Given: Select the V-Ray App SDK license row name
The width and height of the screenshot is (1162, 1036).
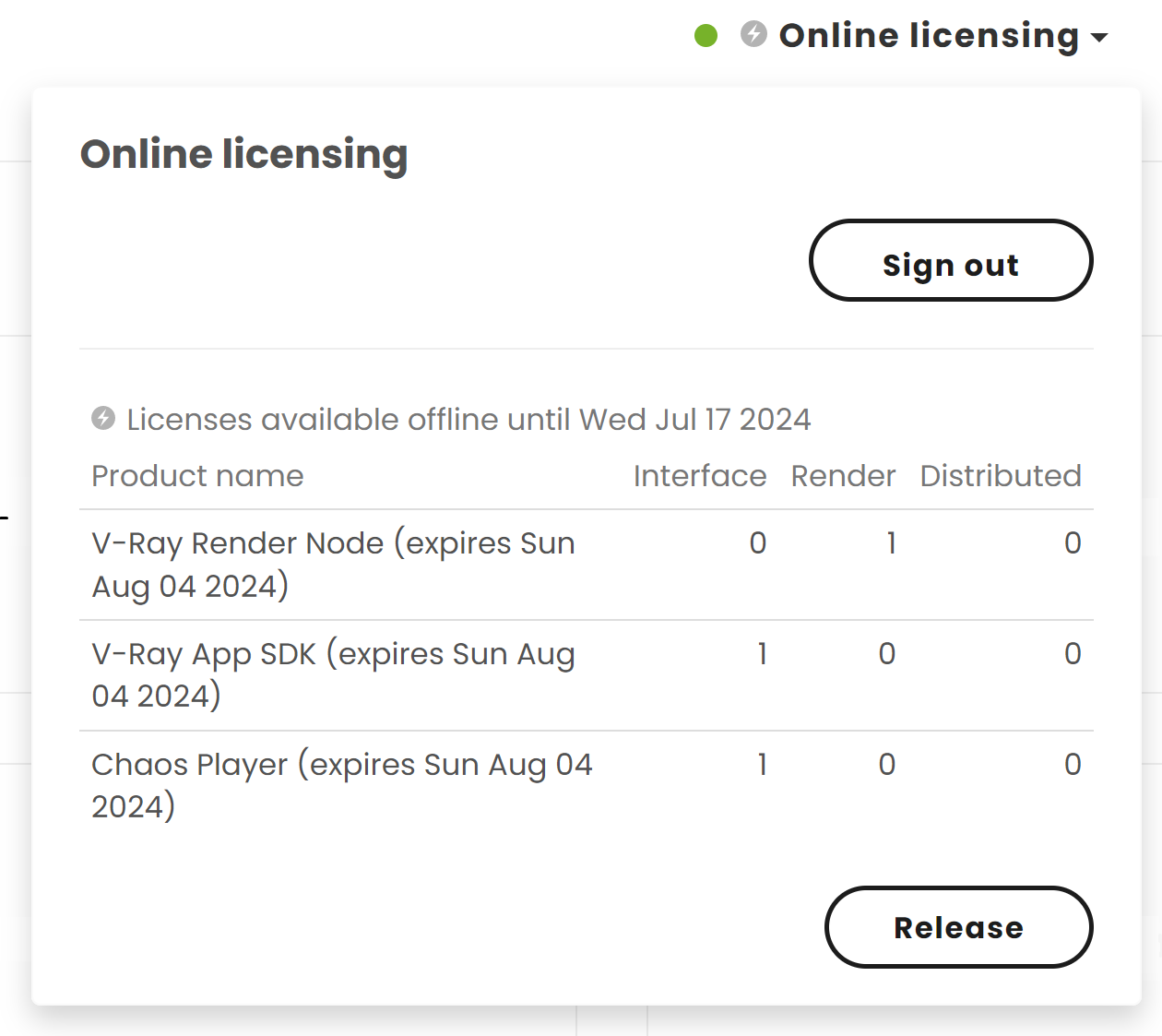Looking at the screenshot, I should pos(333,674).
